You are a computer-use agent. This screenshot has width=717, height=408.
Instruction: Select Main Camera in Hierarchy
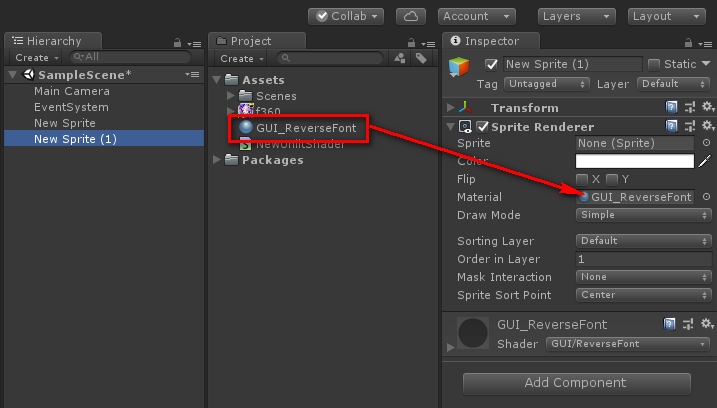72,91
